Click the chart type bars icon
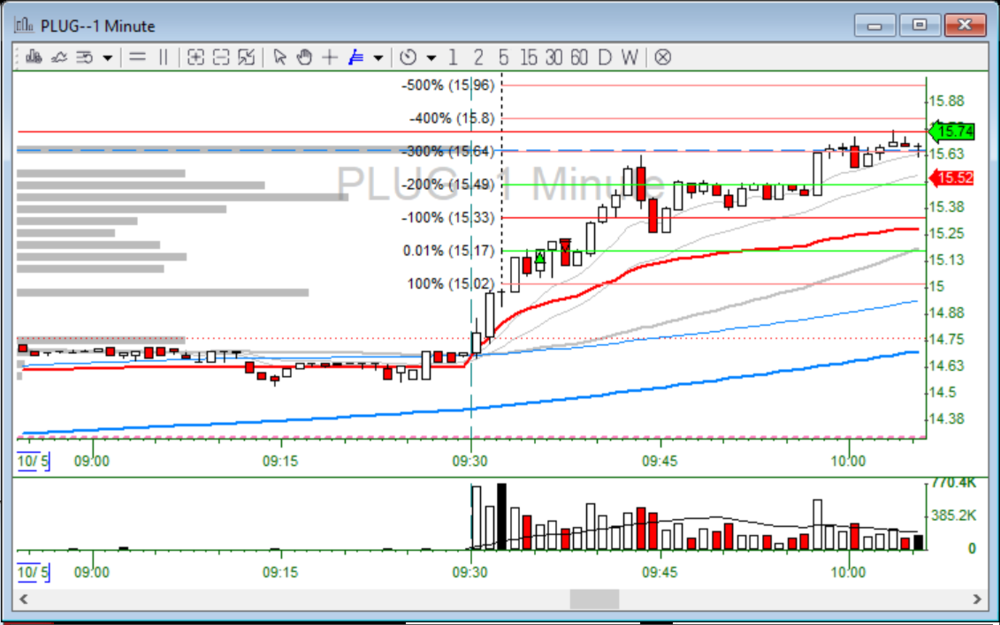The height and width of the screenshot is (625, 1000). pos(33,57)
